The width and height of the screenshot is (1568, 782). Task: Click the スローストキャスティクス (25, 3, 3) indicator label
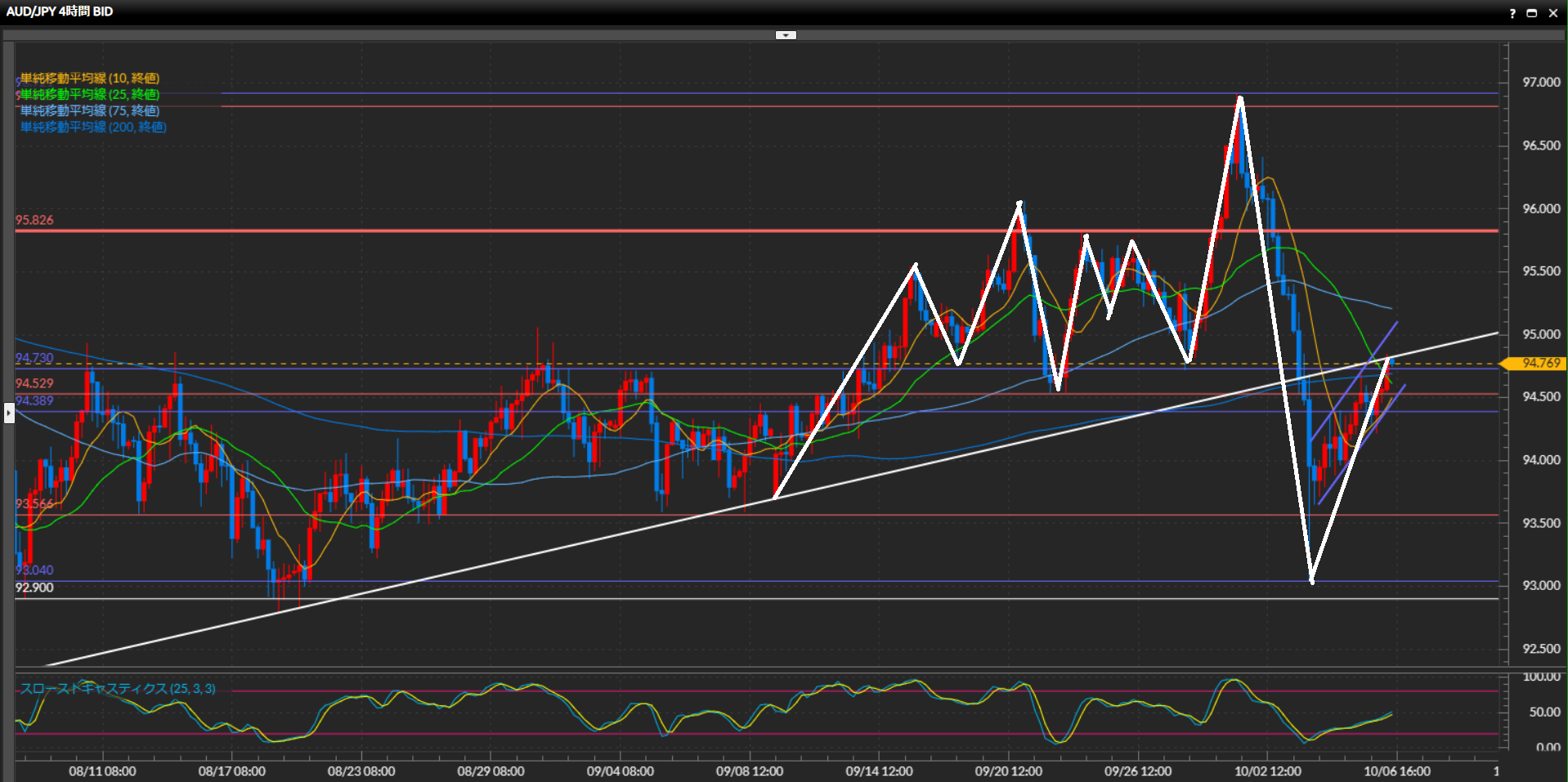pos(118,689)
